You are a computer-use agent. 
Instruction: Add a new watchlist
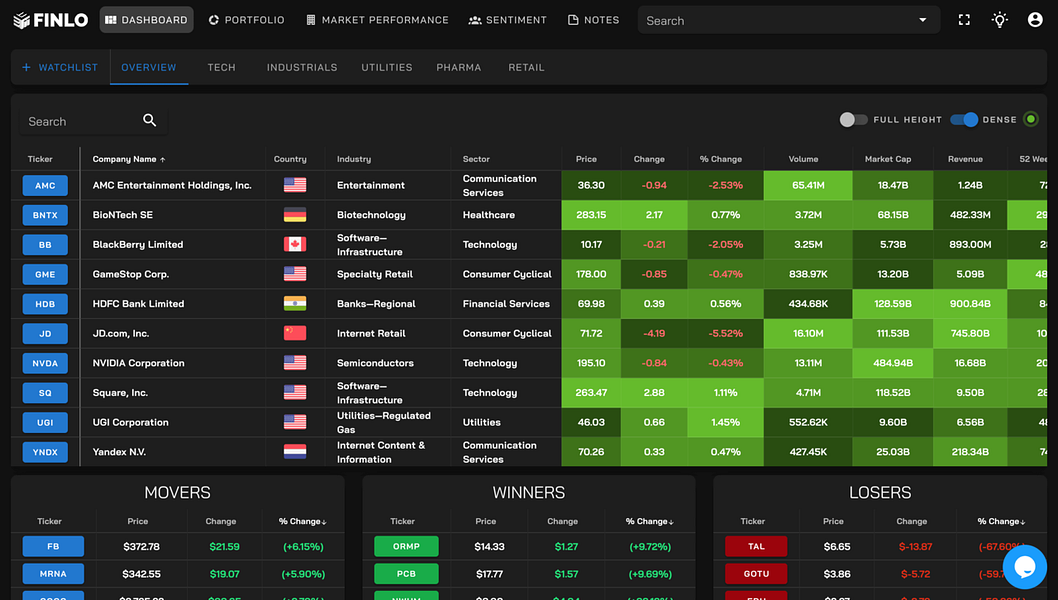point(60,67)
